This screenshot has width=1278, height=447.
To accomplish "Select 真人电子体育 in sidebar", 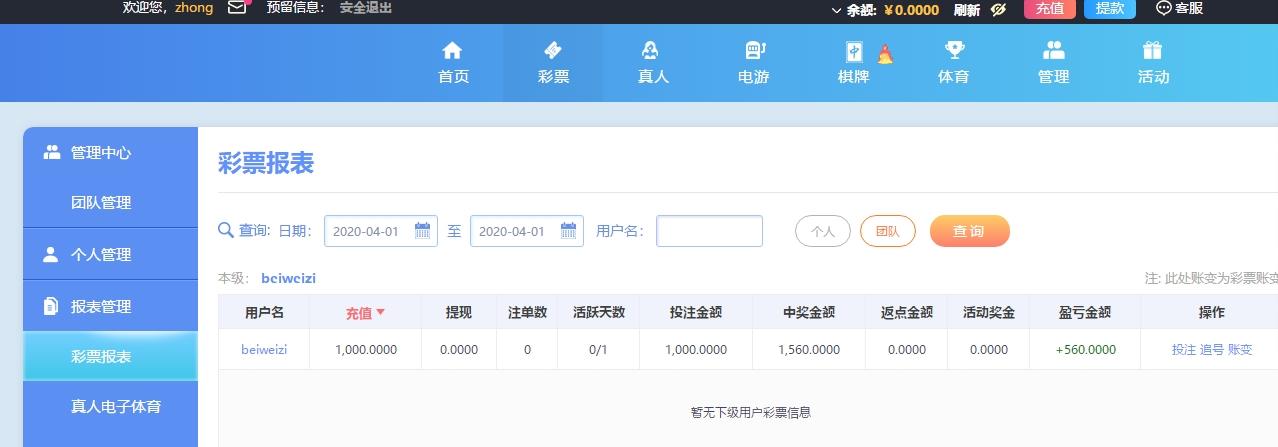I will tap(110, 406).
